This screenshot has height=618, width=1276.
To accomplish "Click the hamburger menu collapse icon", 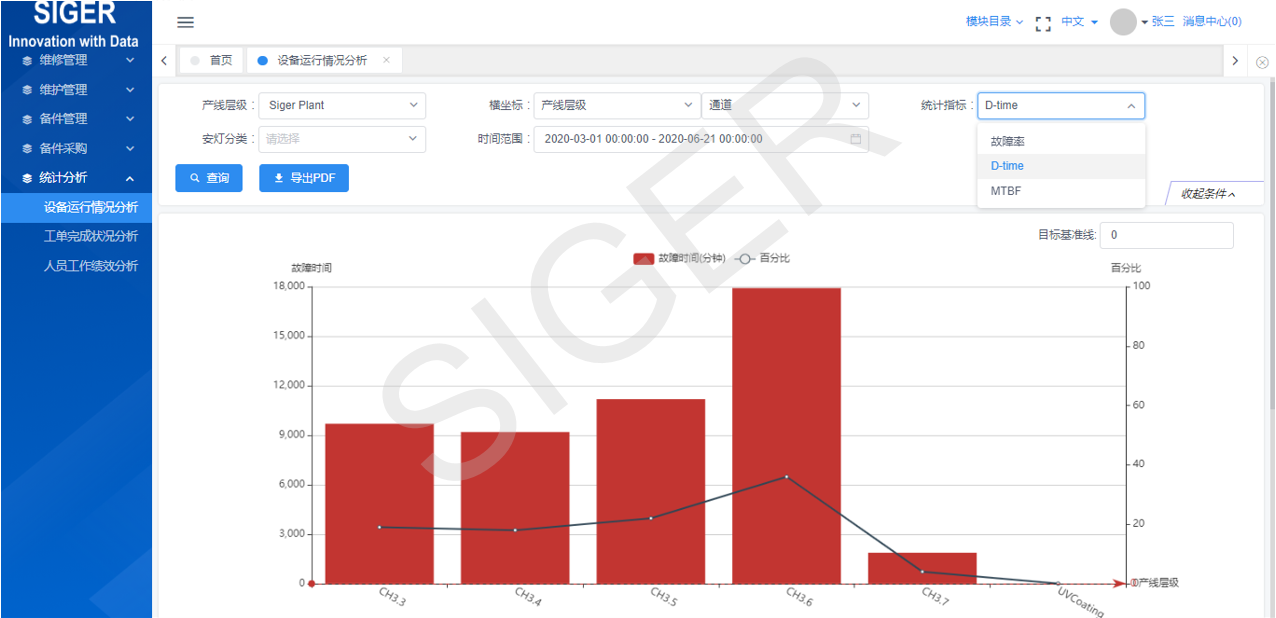I will coord(185,22).
